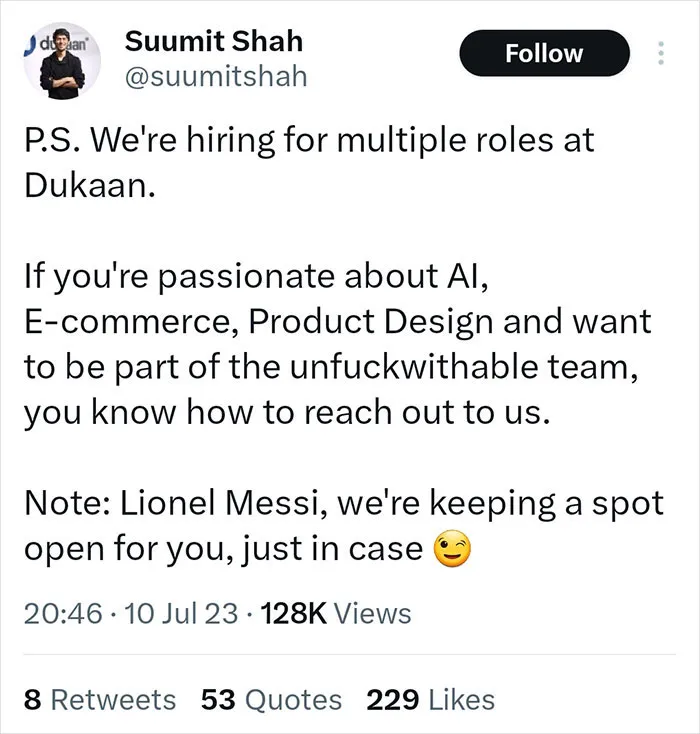View the 229 Likes list
The width and height of the screenshot is (700, 734).
pyautogui.click(x=430, y=700)
